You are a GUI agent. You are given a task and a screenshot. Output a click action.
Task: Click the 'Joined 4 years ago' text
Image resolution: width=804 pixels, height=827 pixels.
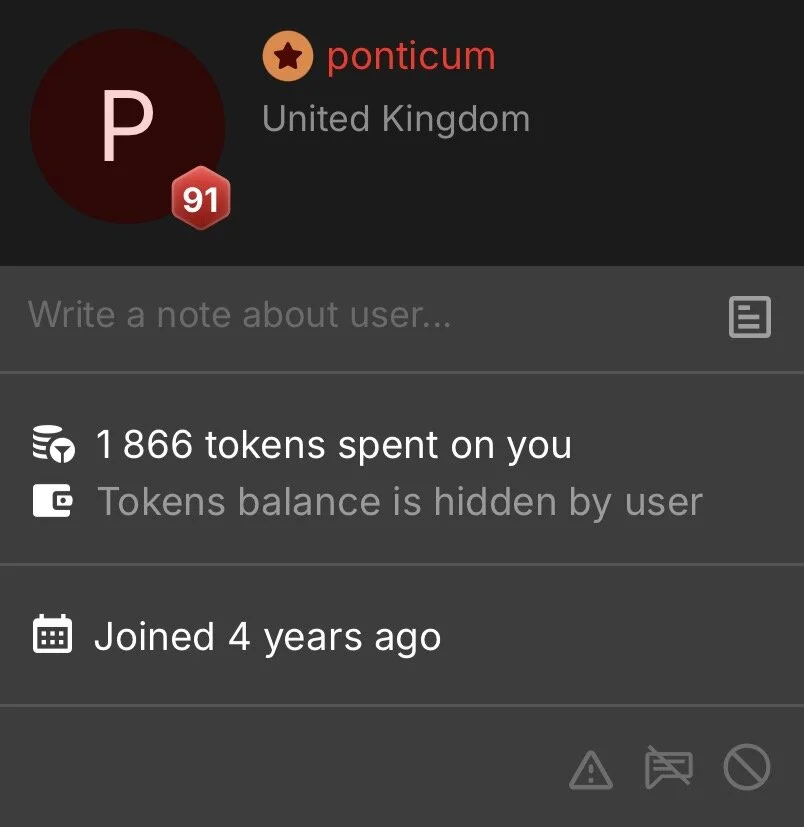[267, 637]
